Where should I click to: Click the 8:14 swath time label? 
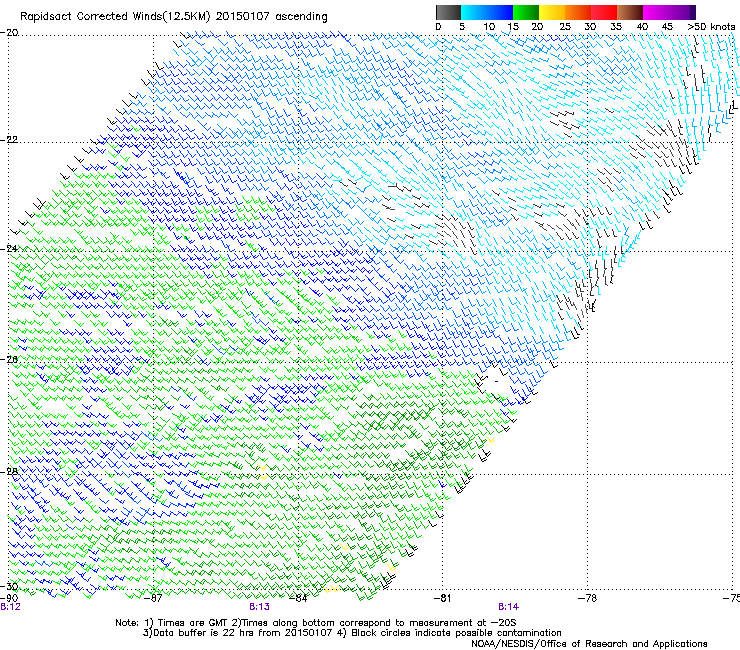tap(508, 607)
